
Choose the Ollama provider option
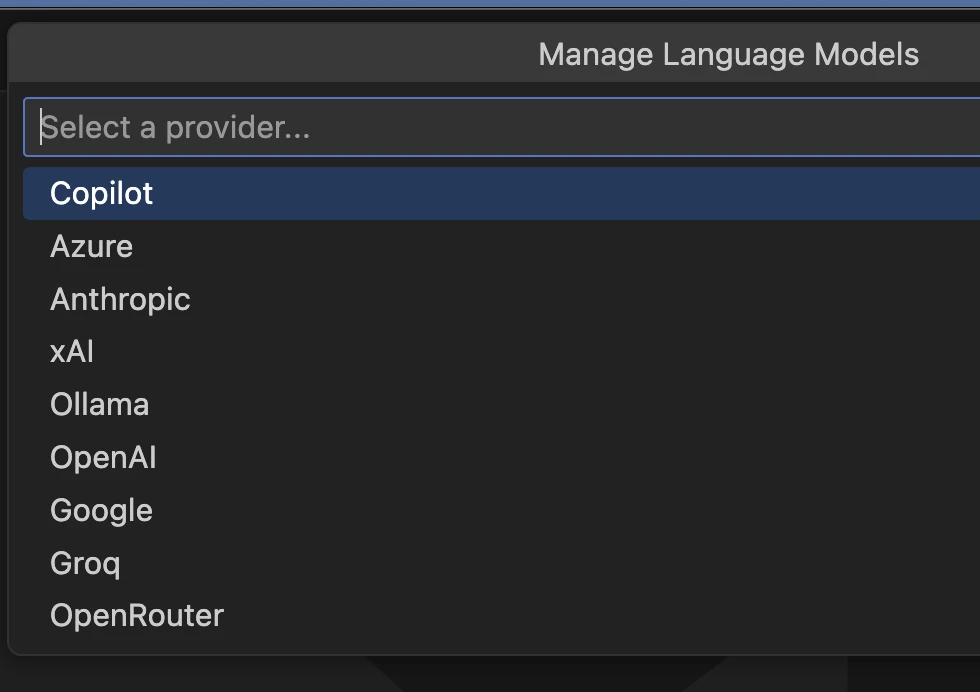(100, 405)
